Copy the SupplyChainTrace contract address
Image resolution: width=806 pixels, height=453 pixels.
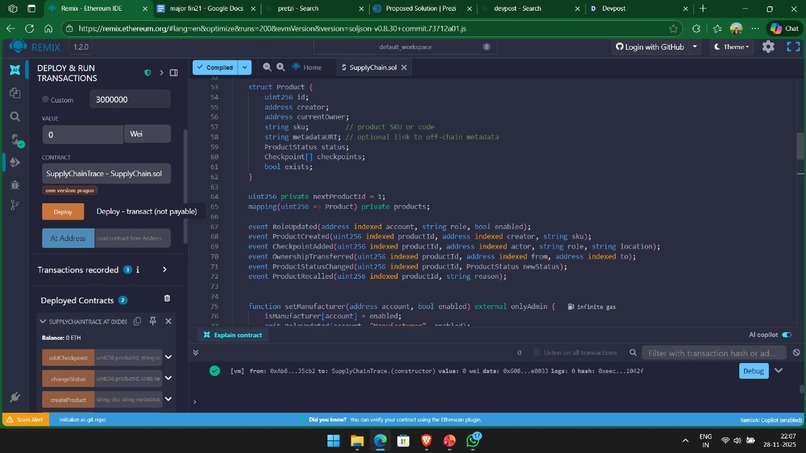click(x=137, y=321)
